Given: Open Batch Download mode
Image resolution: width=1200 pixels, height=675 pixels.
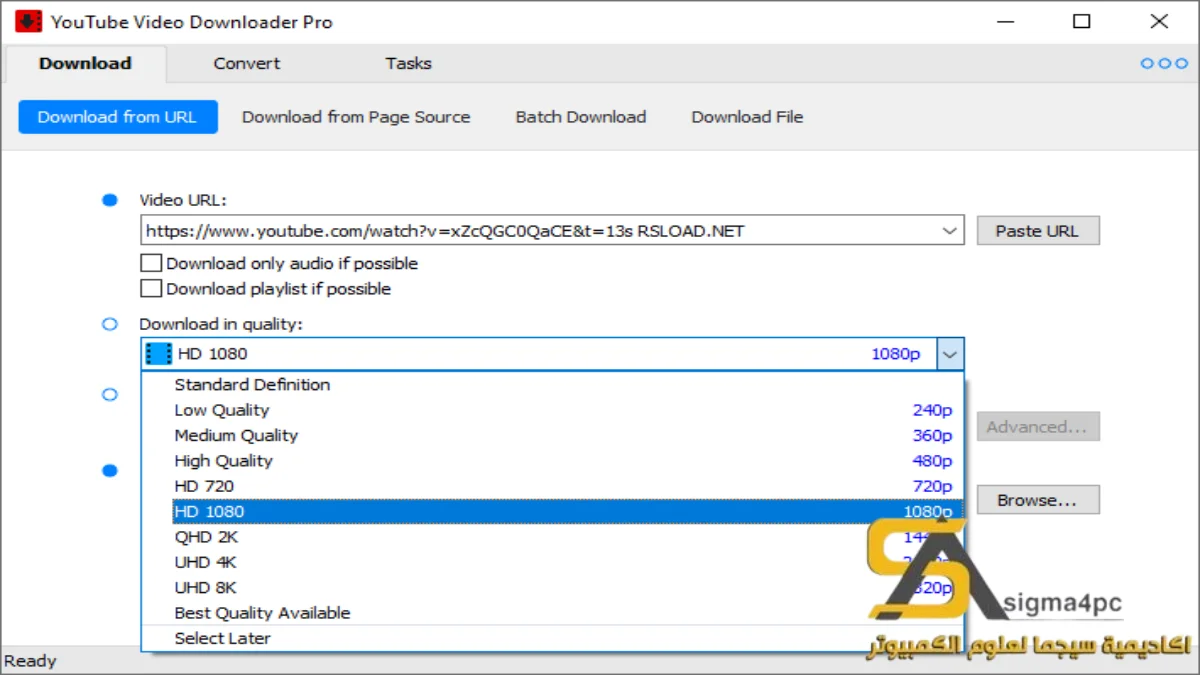Looking at the screenshot, I should coord(581,117).
